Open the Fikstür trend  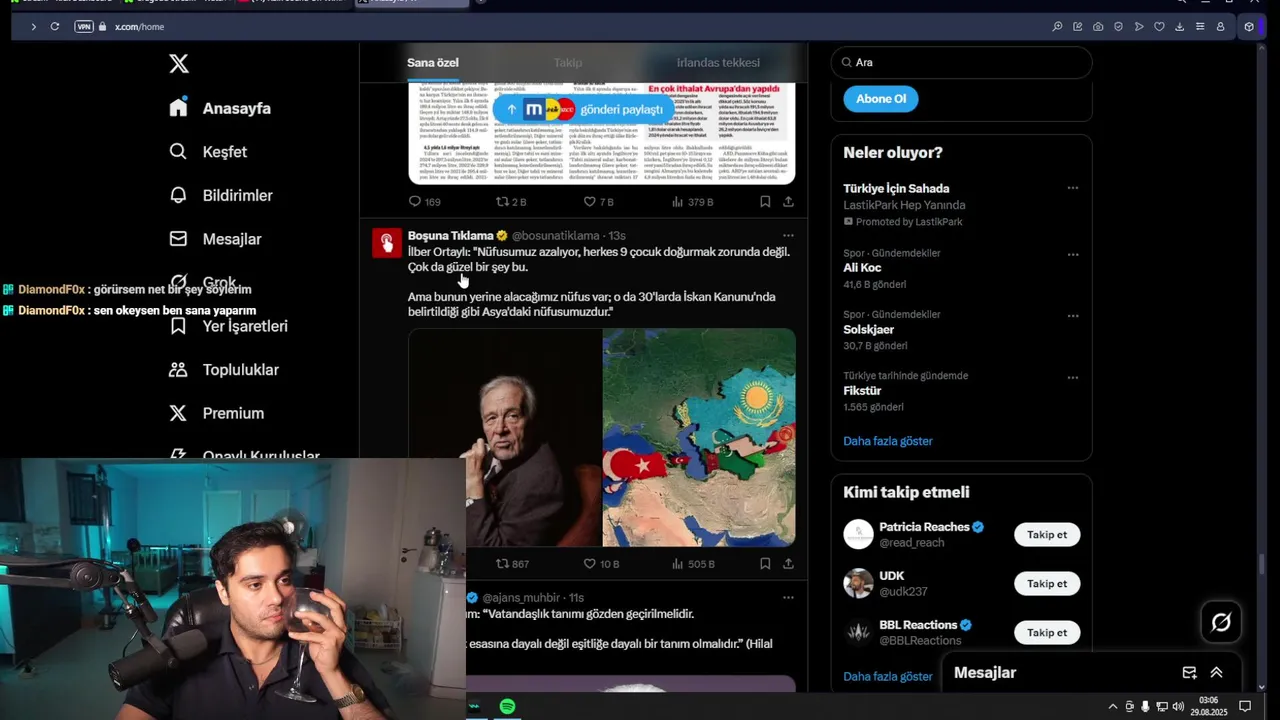tap(862, 391)
